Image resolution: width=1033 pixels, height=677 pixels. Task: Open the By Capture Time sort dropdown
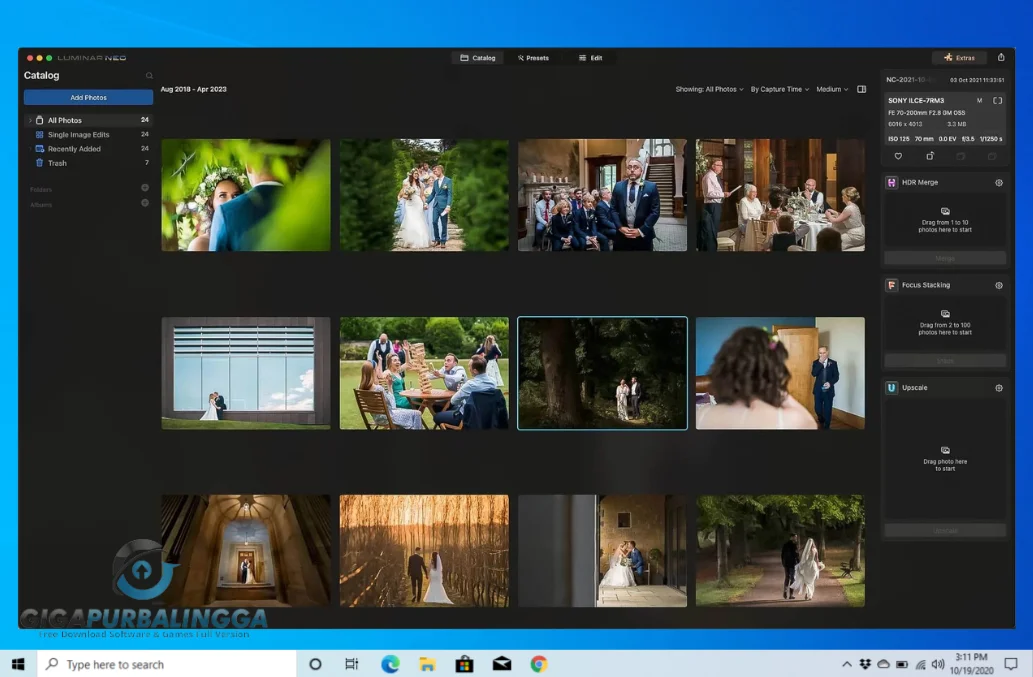tap(779, 89)
